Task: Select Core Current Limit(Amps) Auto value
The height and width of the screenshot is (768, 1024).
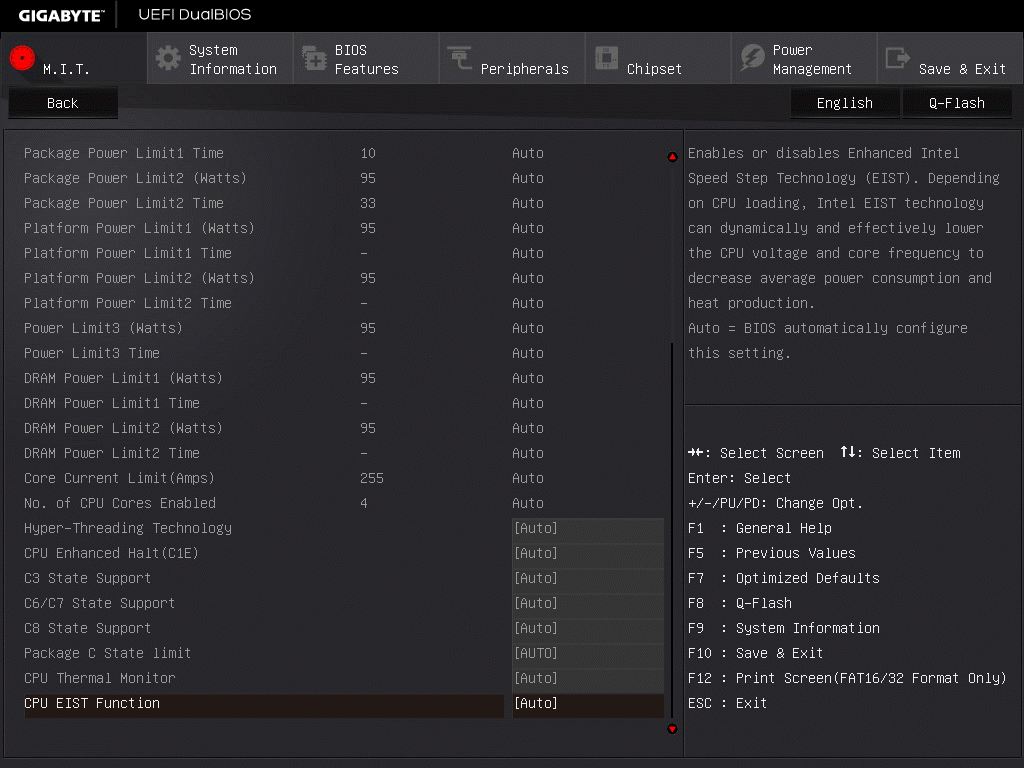Action: click(x=528, y=478)
